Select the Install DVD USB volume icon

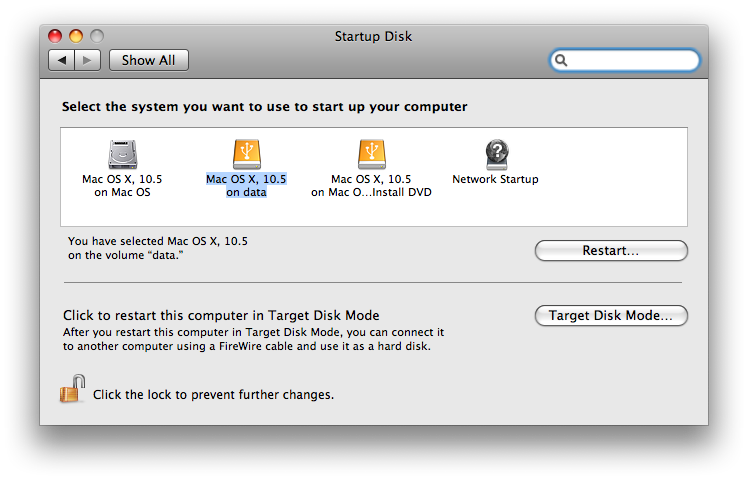pos(371,153)
